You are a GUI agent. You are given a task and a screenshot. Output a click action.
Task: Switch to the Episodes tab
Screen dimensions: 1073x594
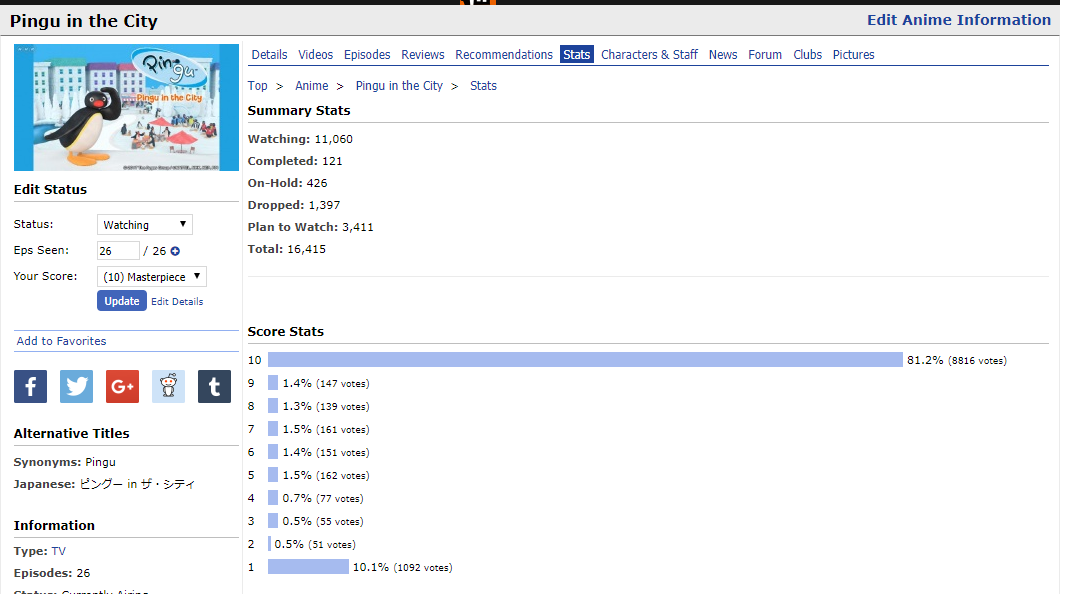pyautogui.click(x=367, y=55)
